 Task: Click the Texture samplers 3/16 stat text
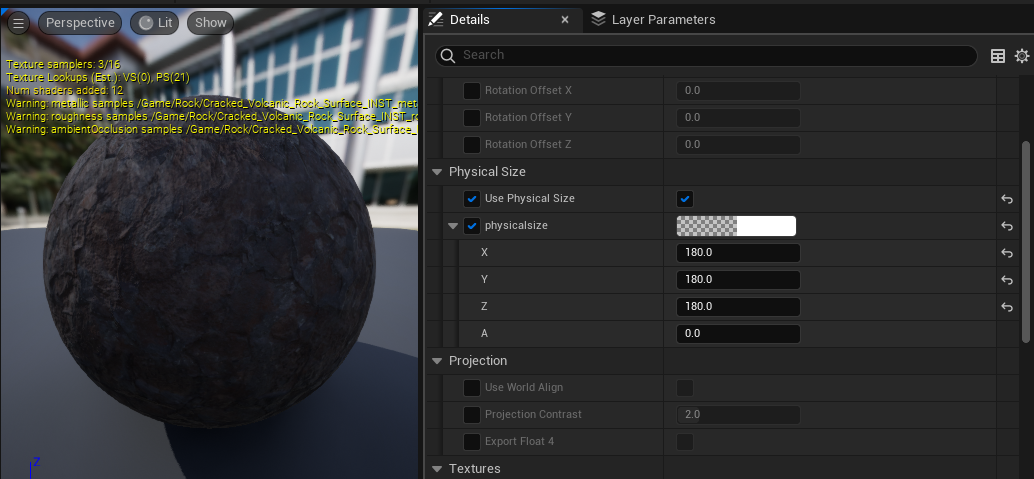(x=63, y=65)
